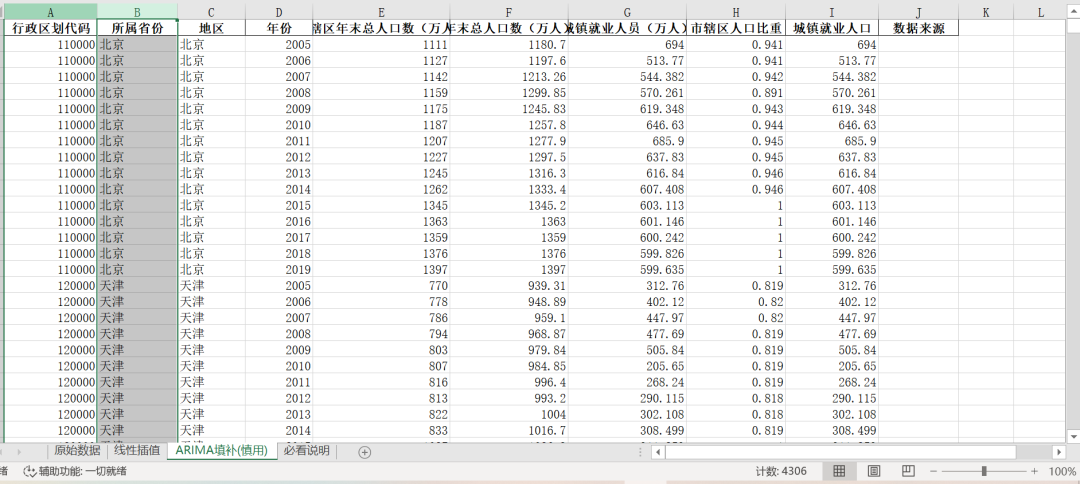Open 辅助功能: 一切就绪 accessibility status
Viewport: 1080px width, 484px height.
[x=74, y=472]
